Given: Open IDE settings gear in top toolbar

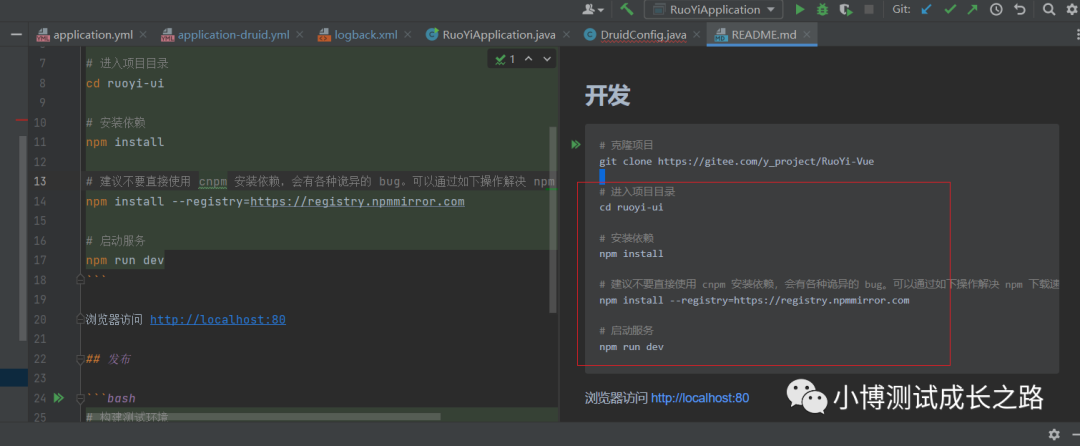Looking at the screenshot, I should coord(1073,9).
